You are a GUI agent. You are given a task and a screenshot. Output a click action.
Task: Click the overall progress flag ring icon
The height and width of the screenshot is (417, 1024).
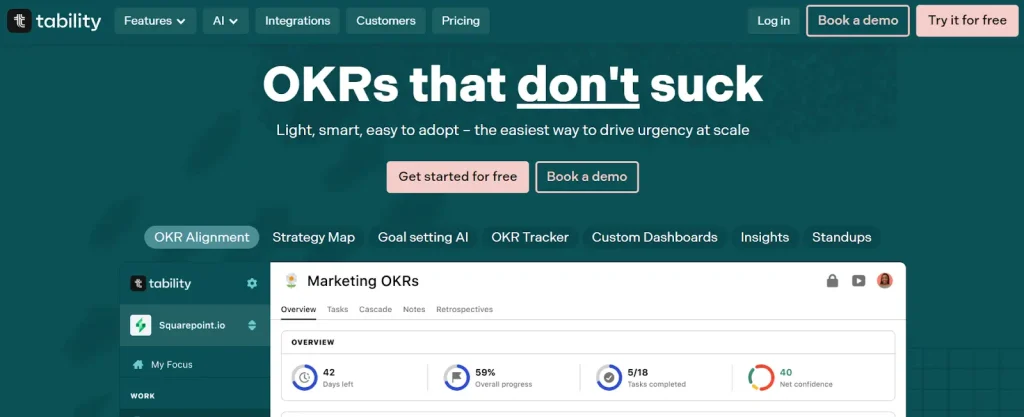456,378
